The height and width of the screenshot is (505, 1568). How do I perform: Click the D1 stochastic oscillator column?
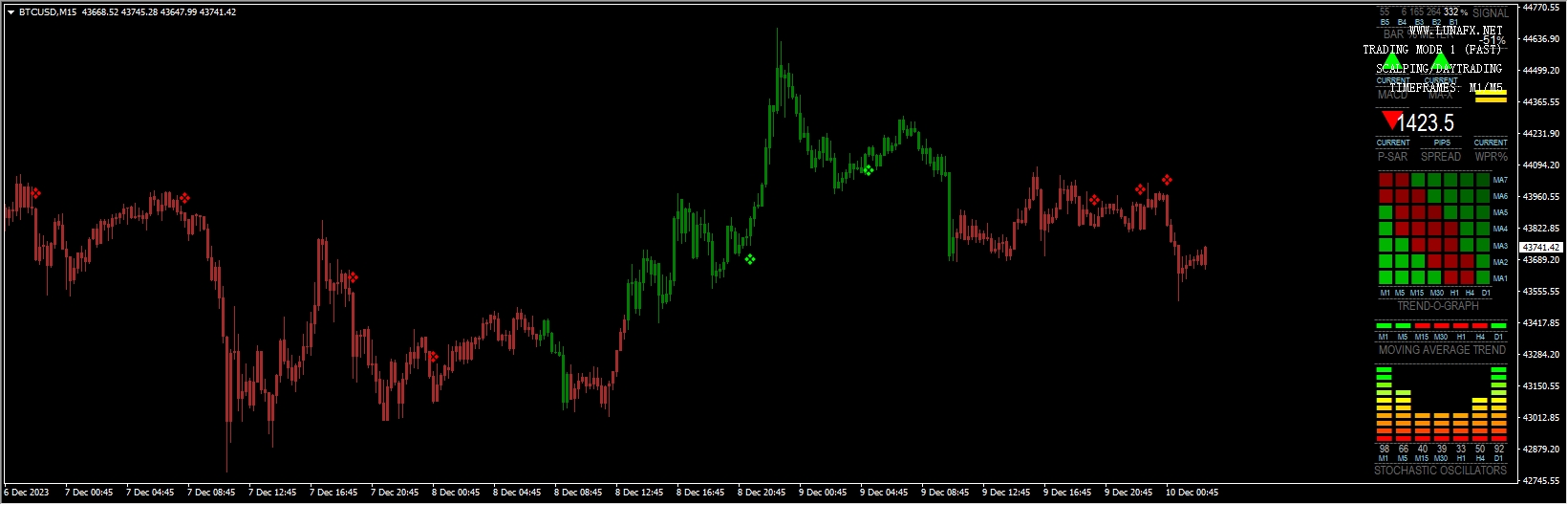(1498, 404)
